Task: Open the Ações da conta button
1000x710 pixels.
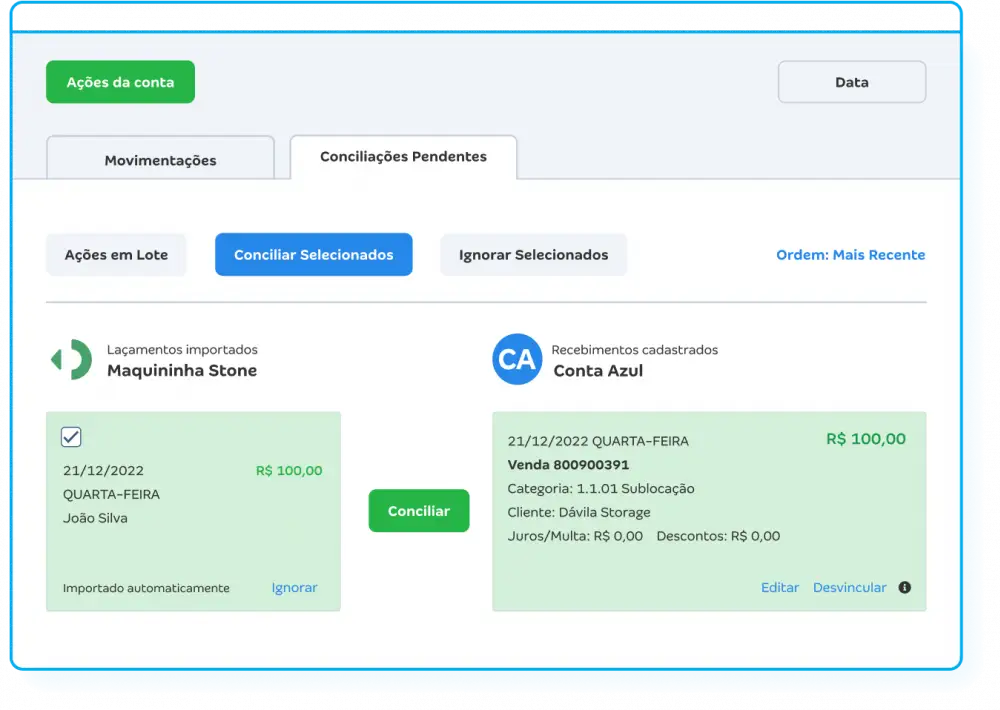Action: click(x=121, y=82)
